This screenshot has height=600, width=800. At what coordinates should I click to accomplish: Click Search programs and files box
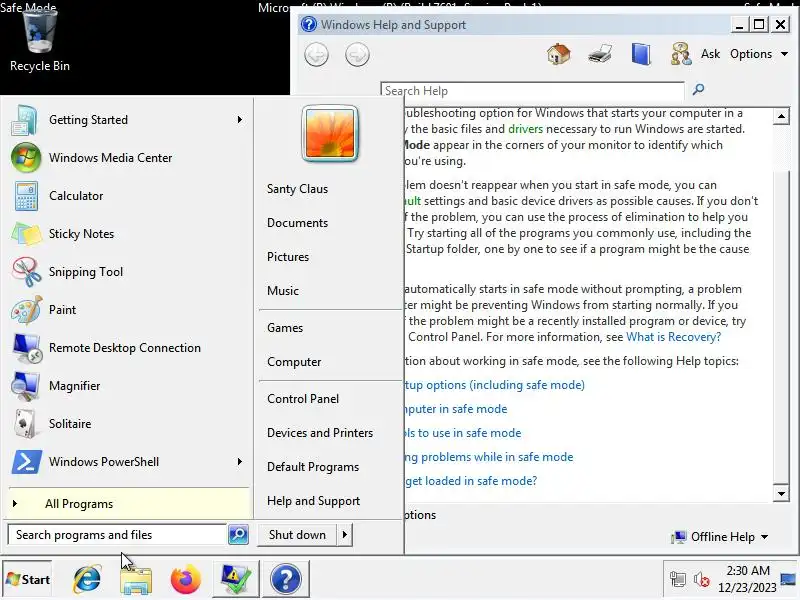117,535
